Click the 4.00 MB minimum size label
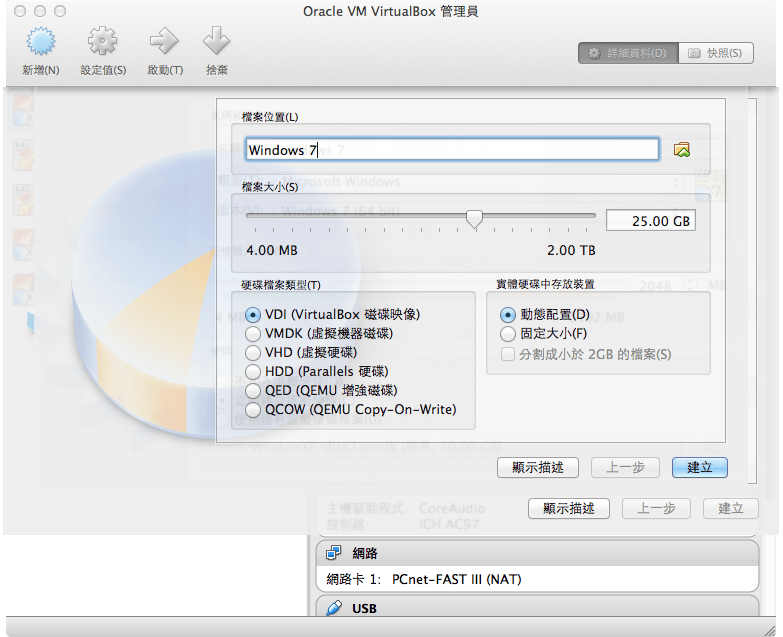783x637 pixels. coord(272,250)
